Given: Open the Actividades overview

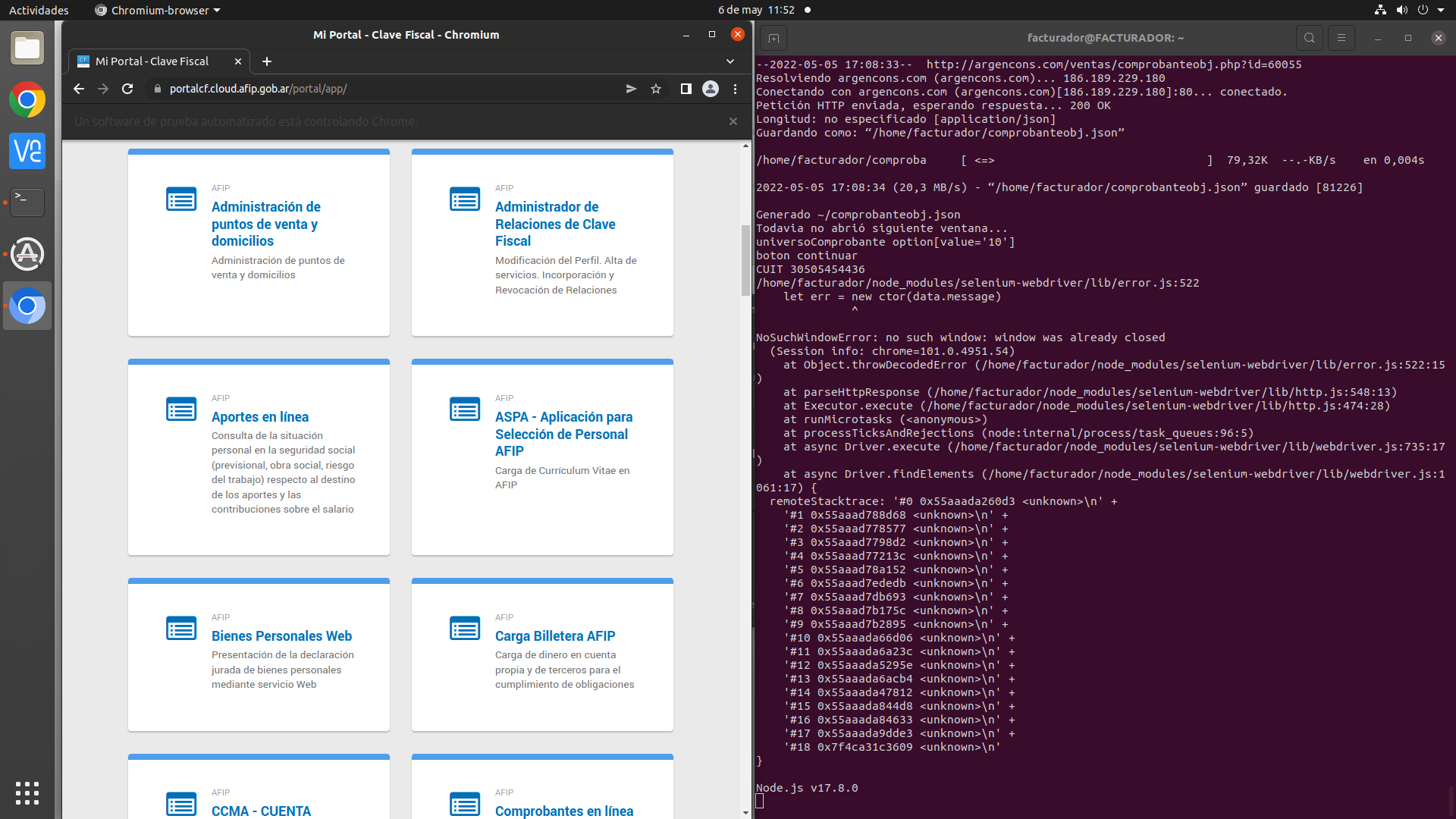Looking at the screenshot, I should click(39, 10).
